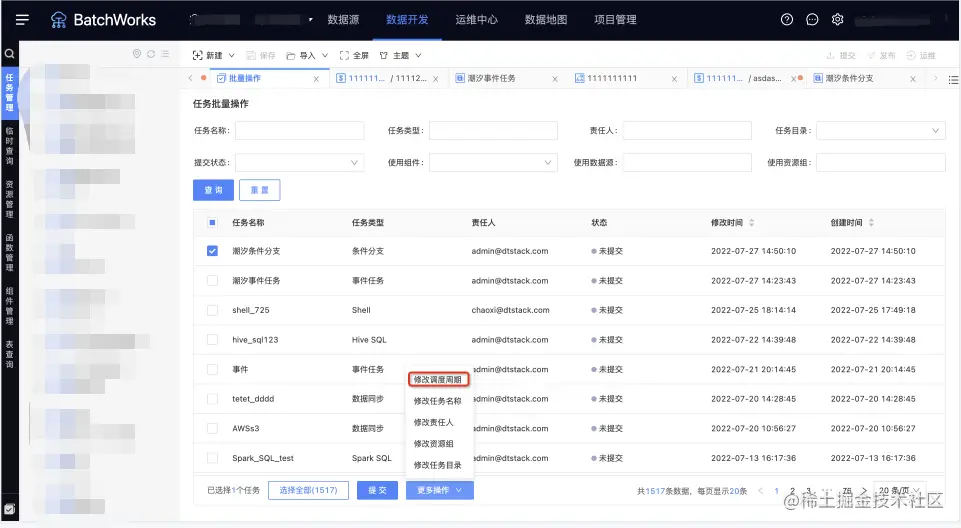Click the blue 提交 button below the table

pyautogui.click(x=378, y=490)
